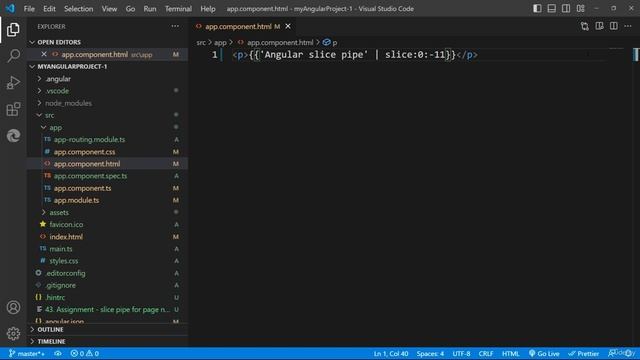
Task: Change CRLF end of line sequence
Action: coord(486,353)
